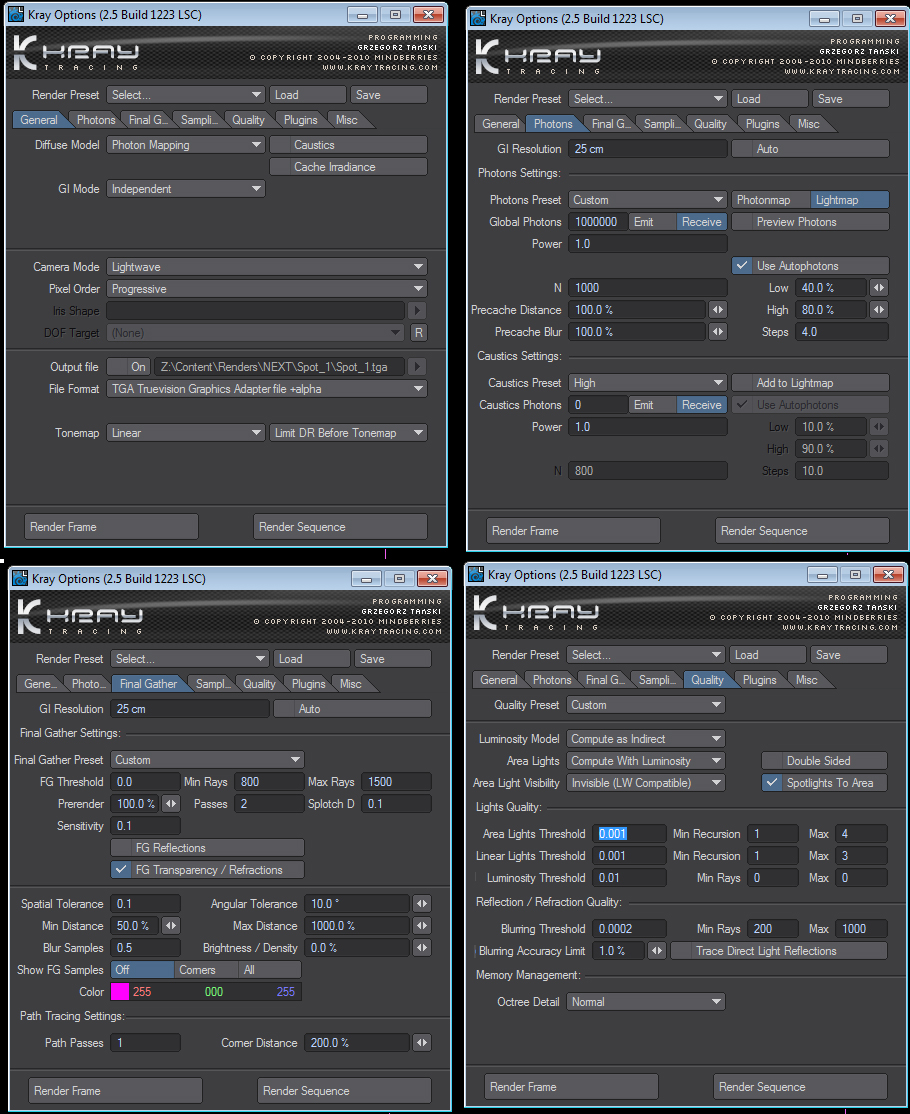Click the Precache Distance stepper arrows
This screenshot has height=1114, width=910.
(718, 310)
